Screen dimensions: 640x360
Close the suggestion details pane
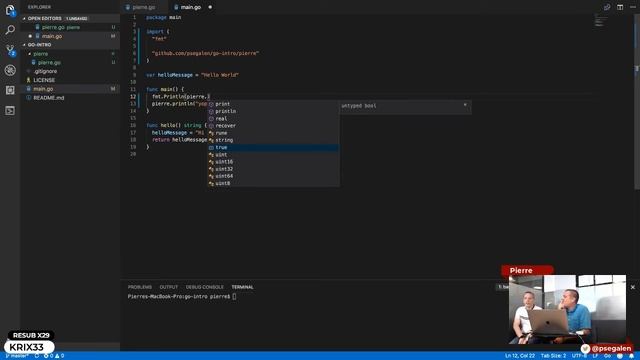tap(465, 105)
